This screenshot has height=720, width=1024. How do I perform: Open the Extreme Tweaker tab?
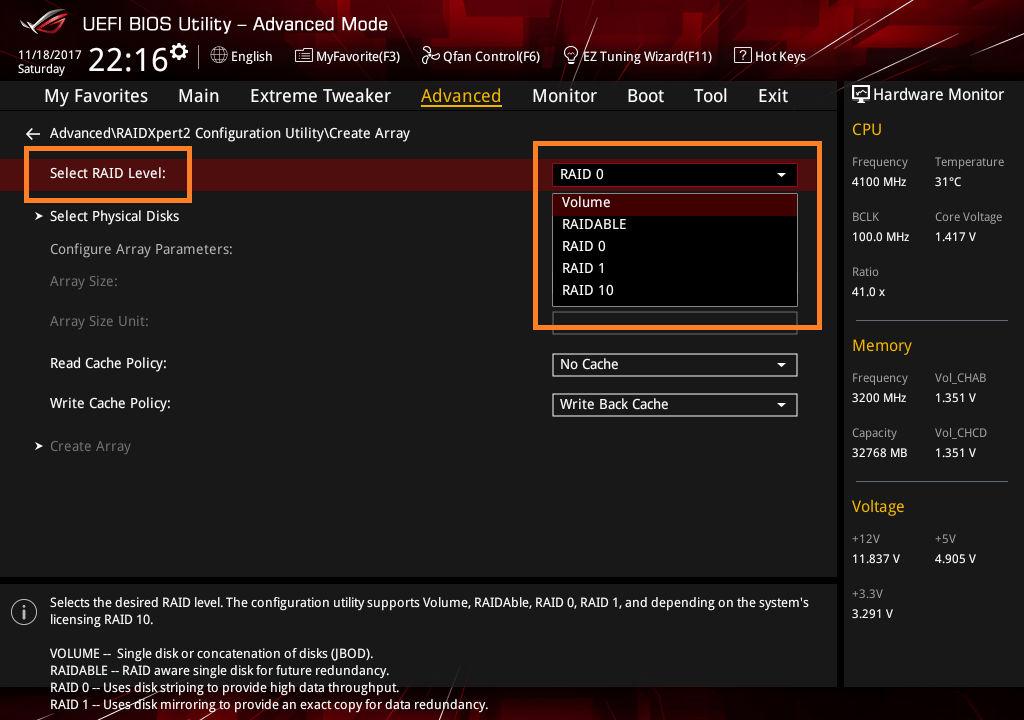pyautogui.click(x=320, y=96)
